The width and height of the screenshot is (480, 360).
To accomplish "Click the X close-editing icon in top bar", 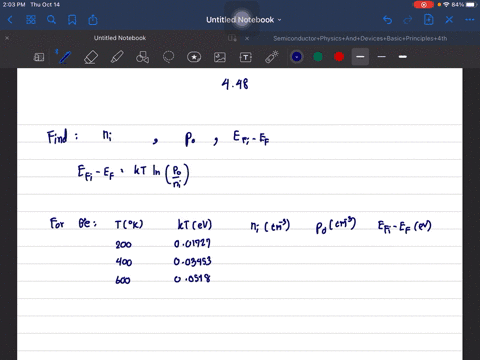I will [449, 20].
